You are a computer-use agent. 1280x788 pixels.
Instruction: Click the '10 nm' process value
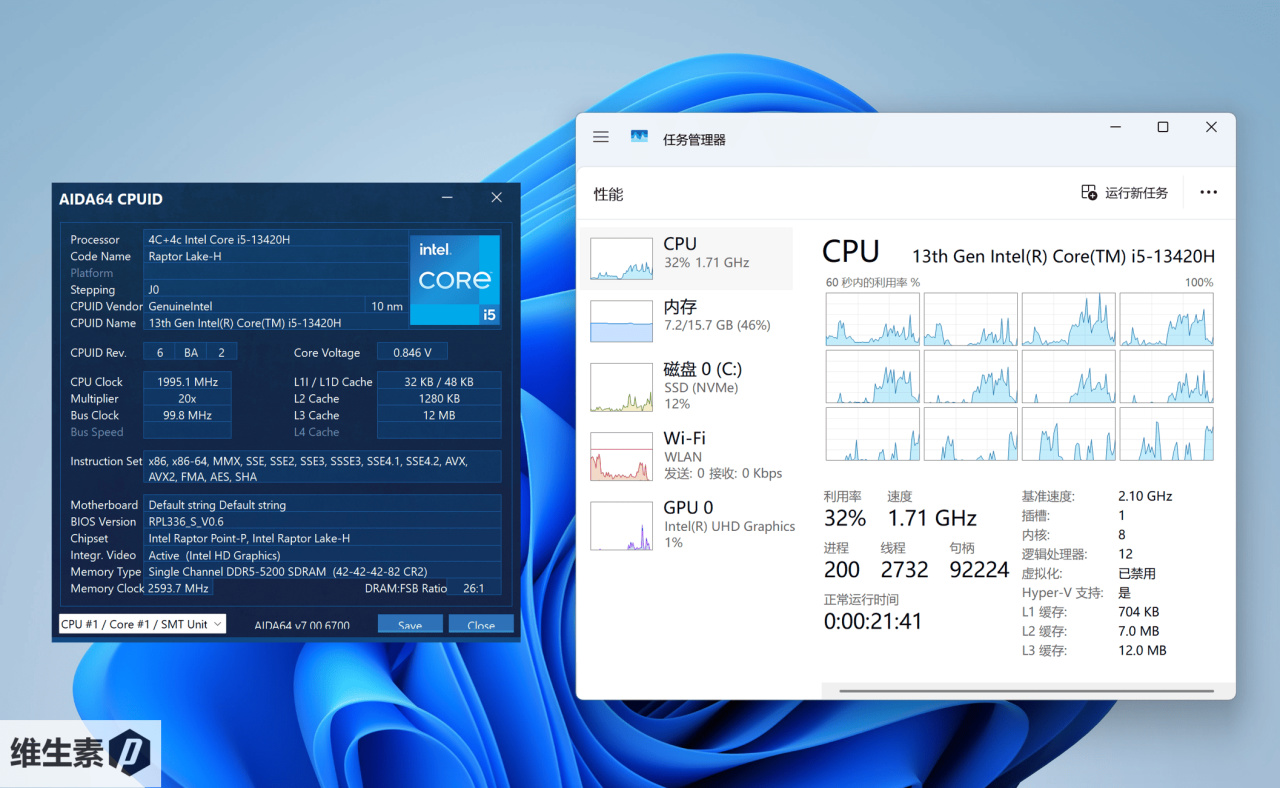coord(387,306)
